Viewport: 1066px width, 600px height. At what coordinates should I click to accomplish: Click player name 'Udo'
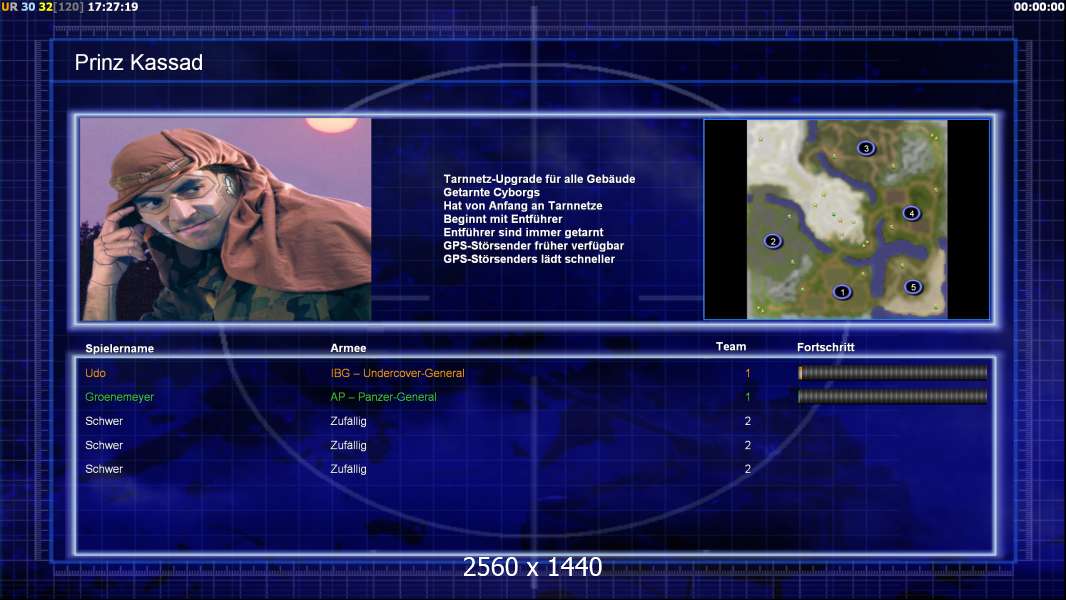pyautogui.click(x=95, y=373)
